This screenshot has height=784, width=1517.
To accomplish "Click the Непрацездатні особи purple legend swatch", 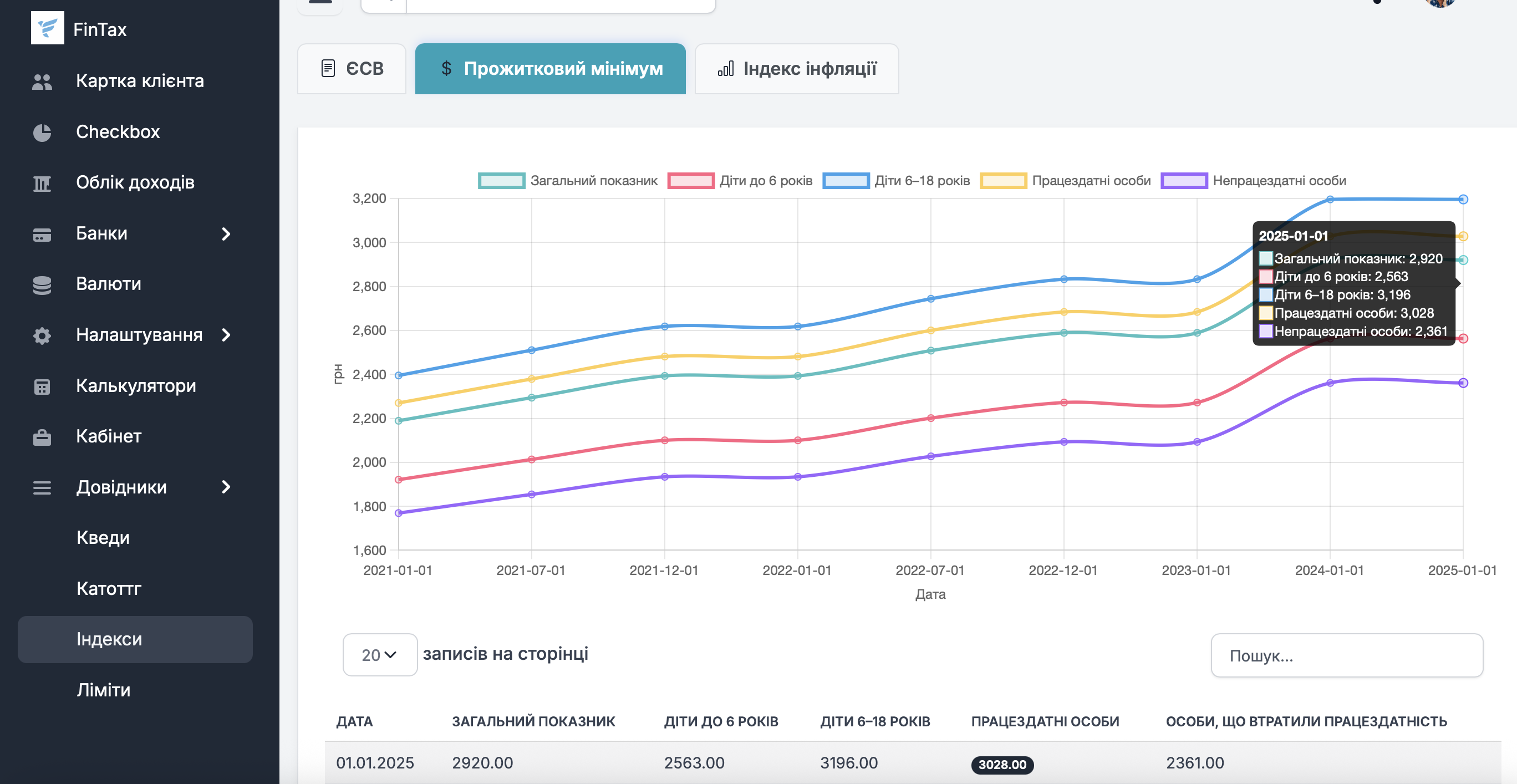I will tap(1184, 181).
